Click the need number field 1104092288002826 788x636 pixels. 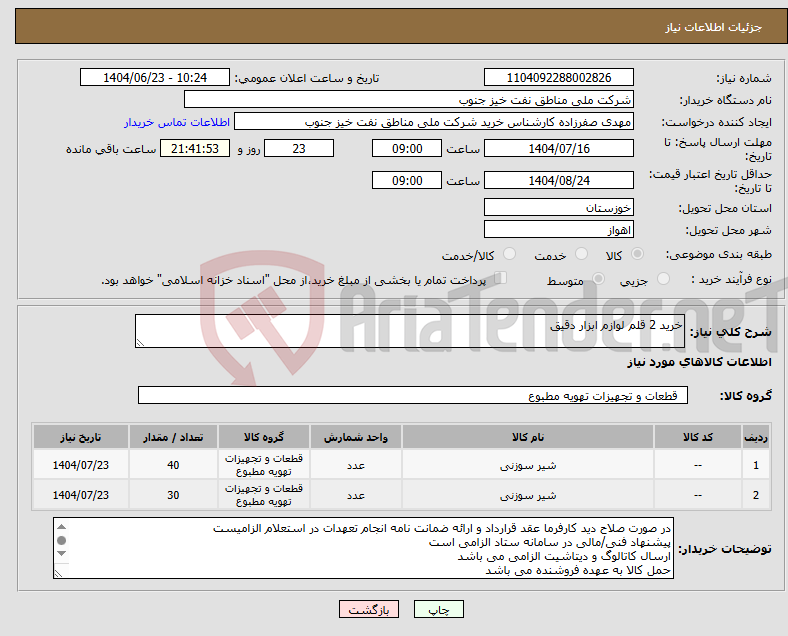pos(559,78)
